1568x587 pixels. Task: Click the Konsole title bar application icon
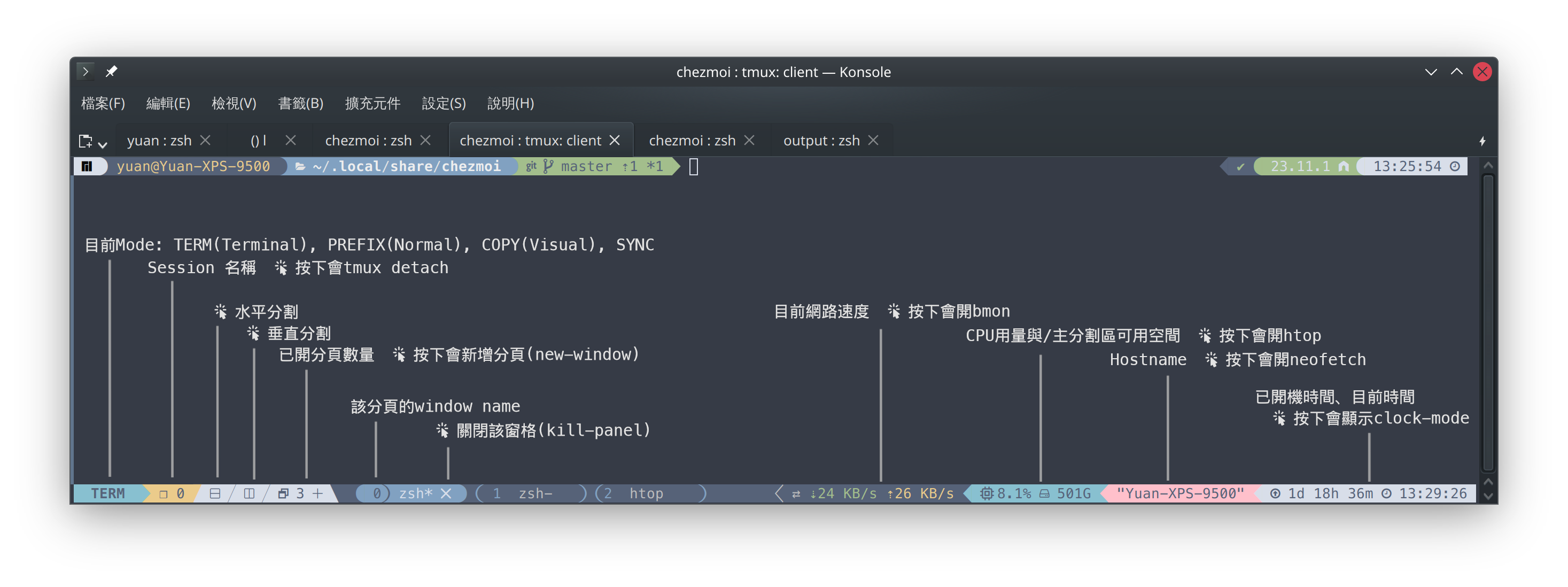(x=86, y=72)
